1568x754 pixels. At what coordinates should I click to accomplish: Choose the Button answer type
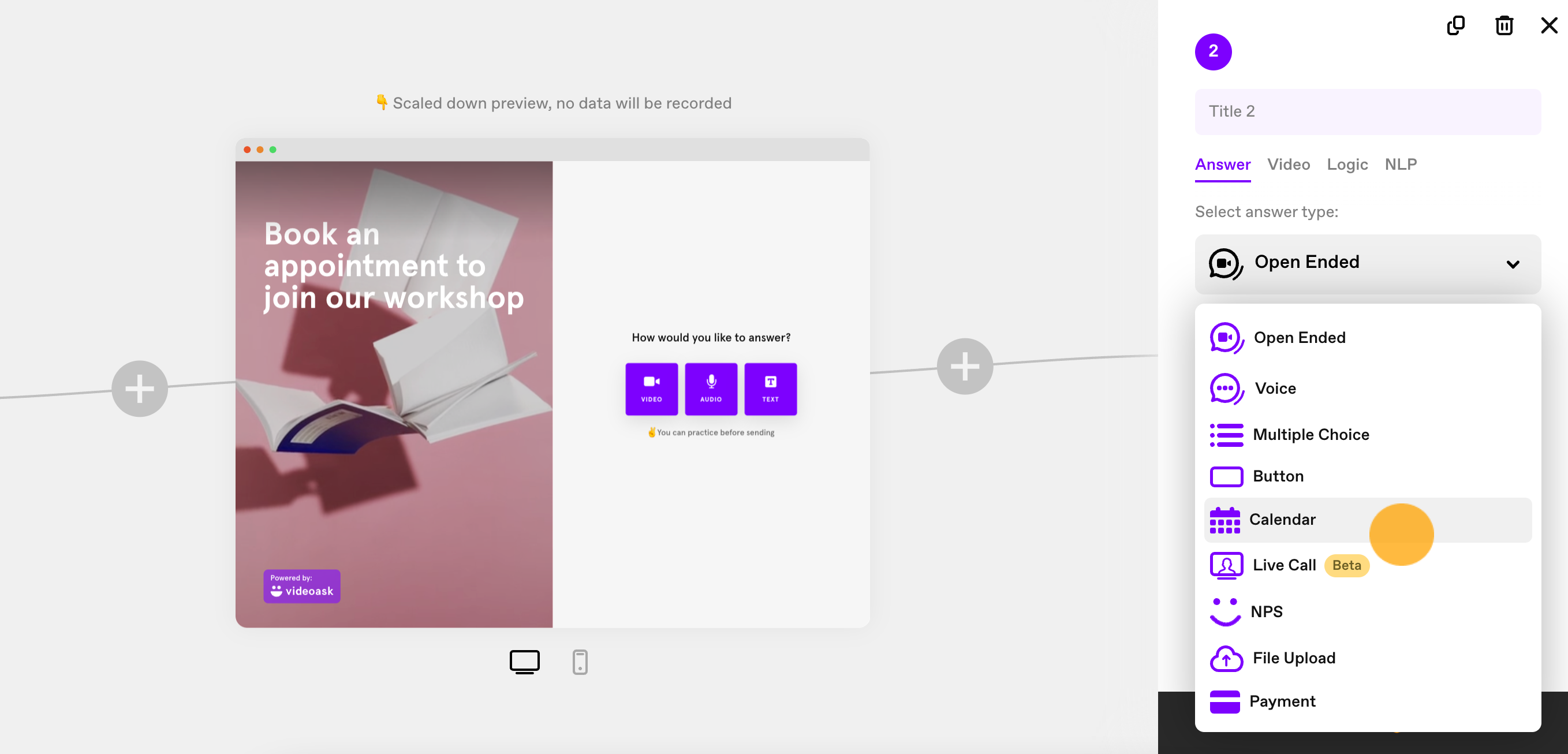pyautogui.click(x=1367, y=476)
